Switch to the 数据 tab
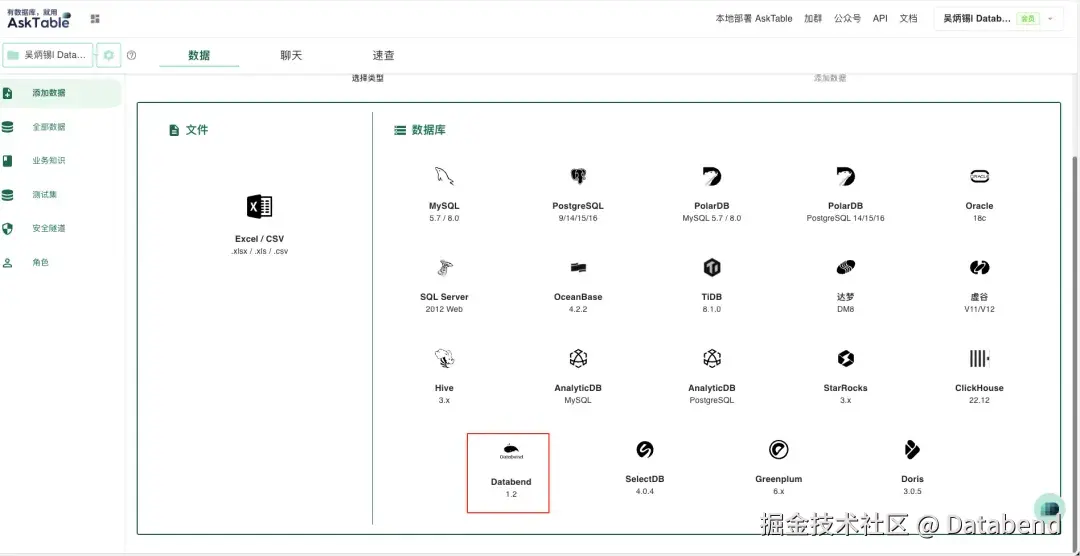 (x=199, y=55)
